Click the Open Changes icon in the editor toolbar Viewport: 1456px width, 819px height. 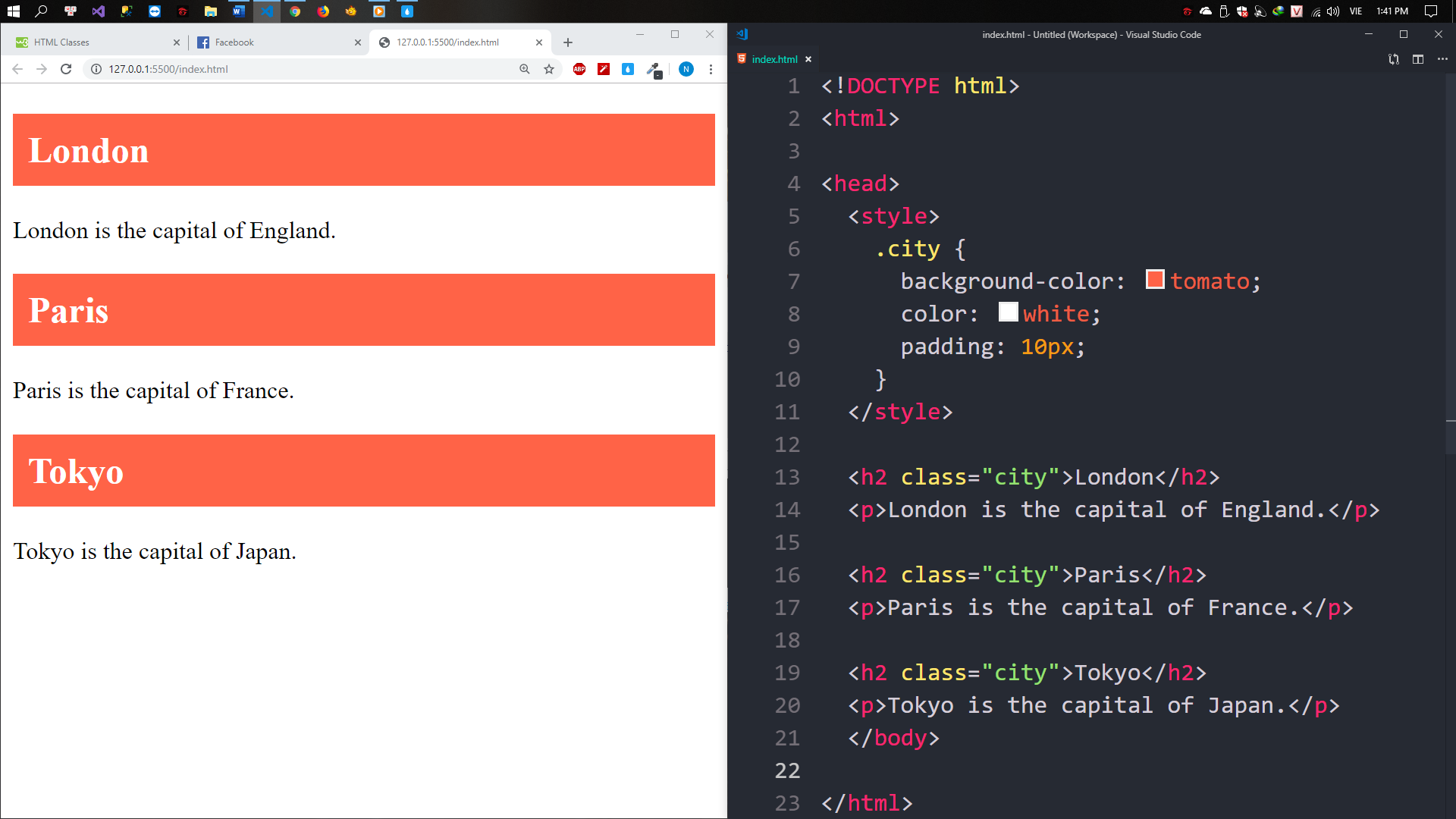tap(1393, 59)
